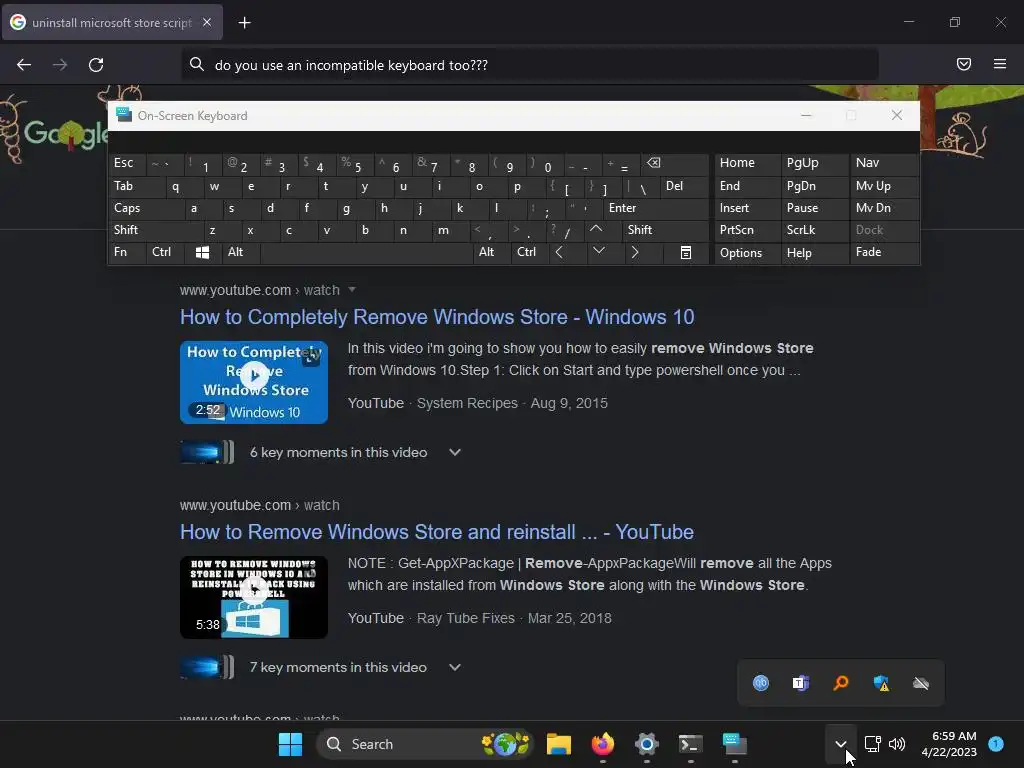
Task: Click the address bar search field
Action: (x=530, y=65)
